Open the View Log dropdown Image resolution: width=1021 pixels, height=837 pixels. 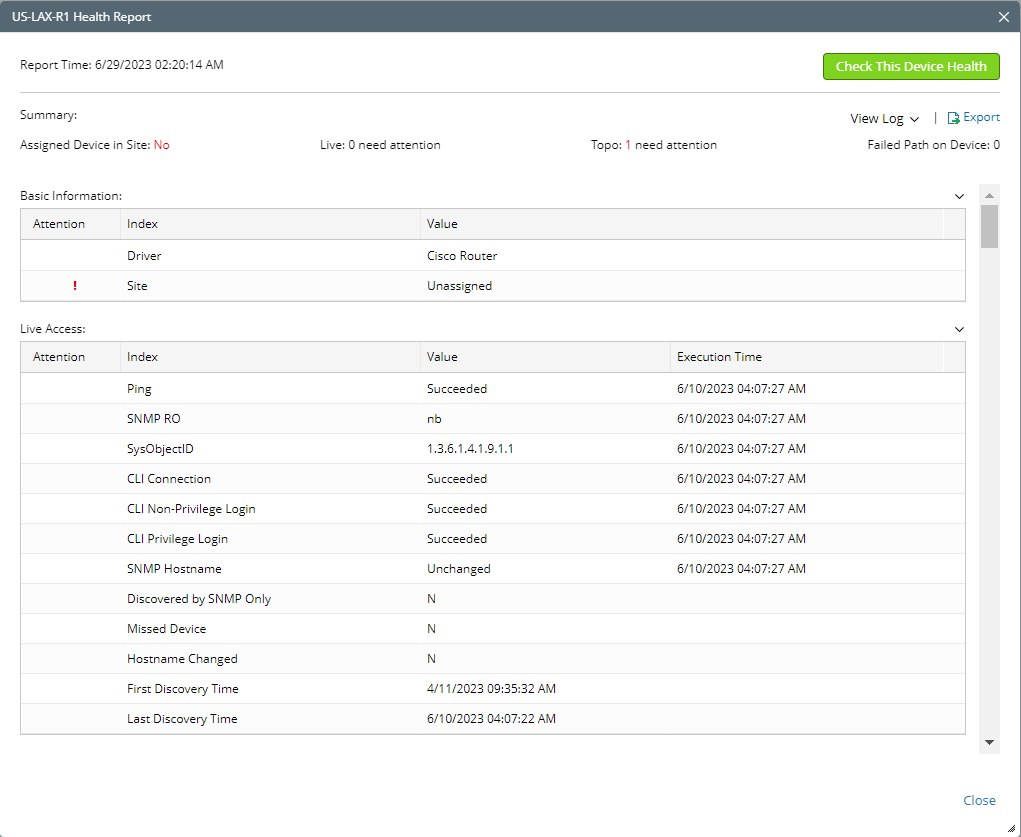pos(884,119)
